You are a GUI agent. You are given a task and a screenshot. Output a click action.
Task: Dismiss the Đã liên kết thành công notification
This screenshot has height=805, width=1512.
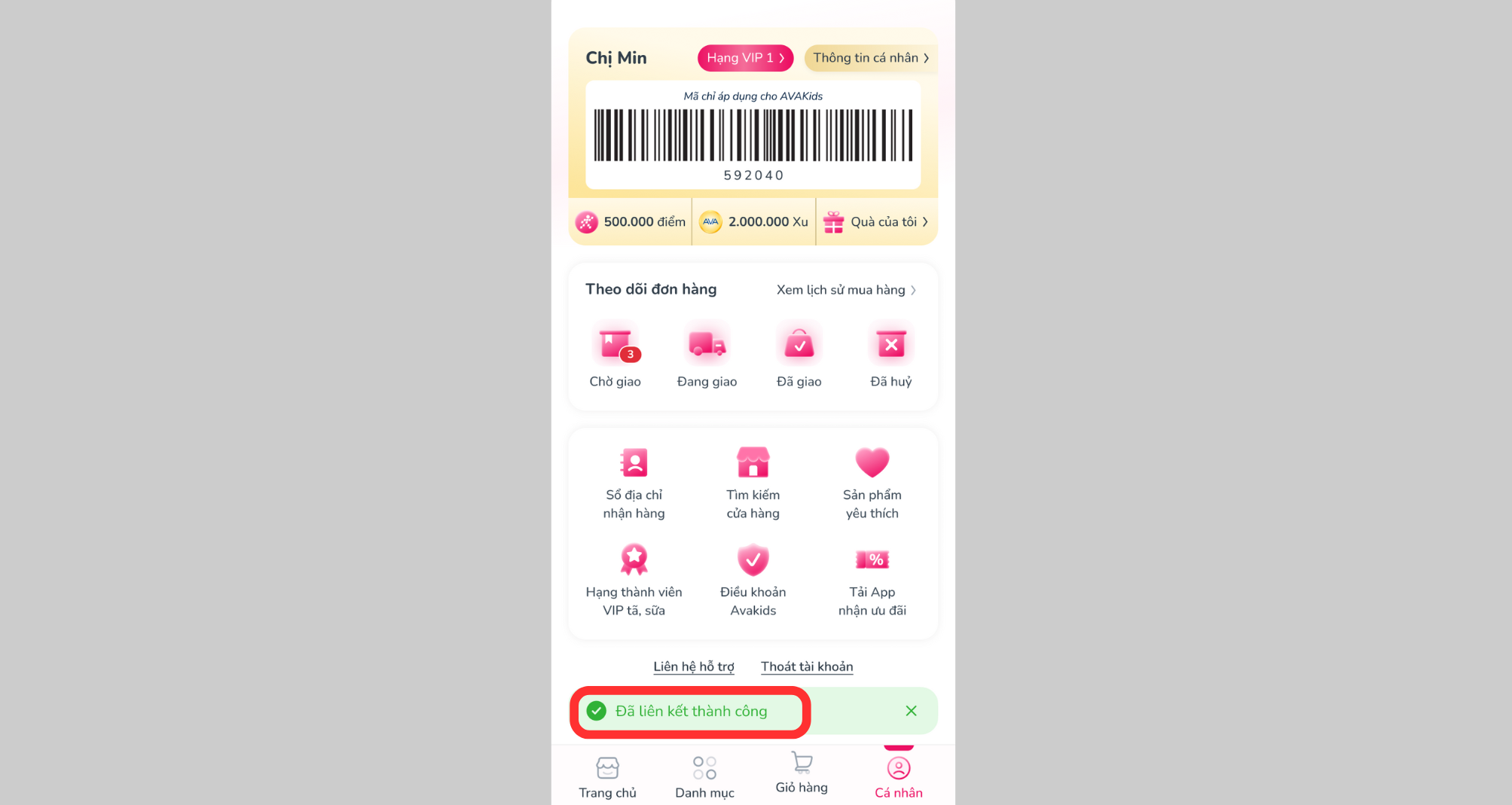tap(911, 711)
